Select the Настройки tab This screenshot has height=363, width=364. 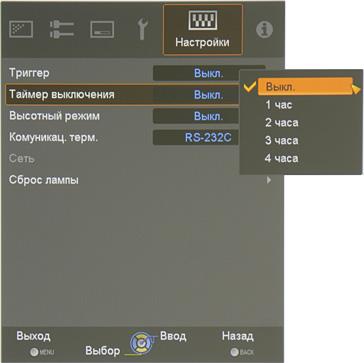[x=203, y=30]
